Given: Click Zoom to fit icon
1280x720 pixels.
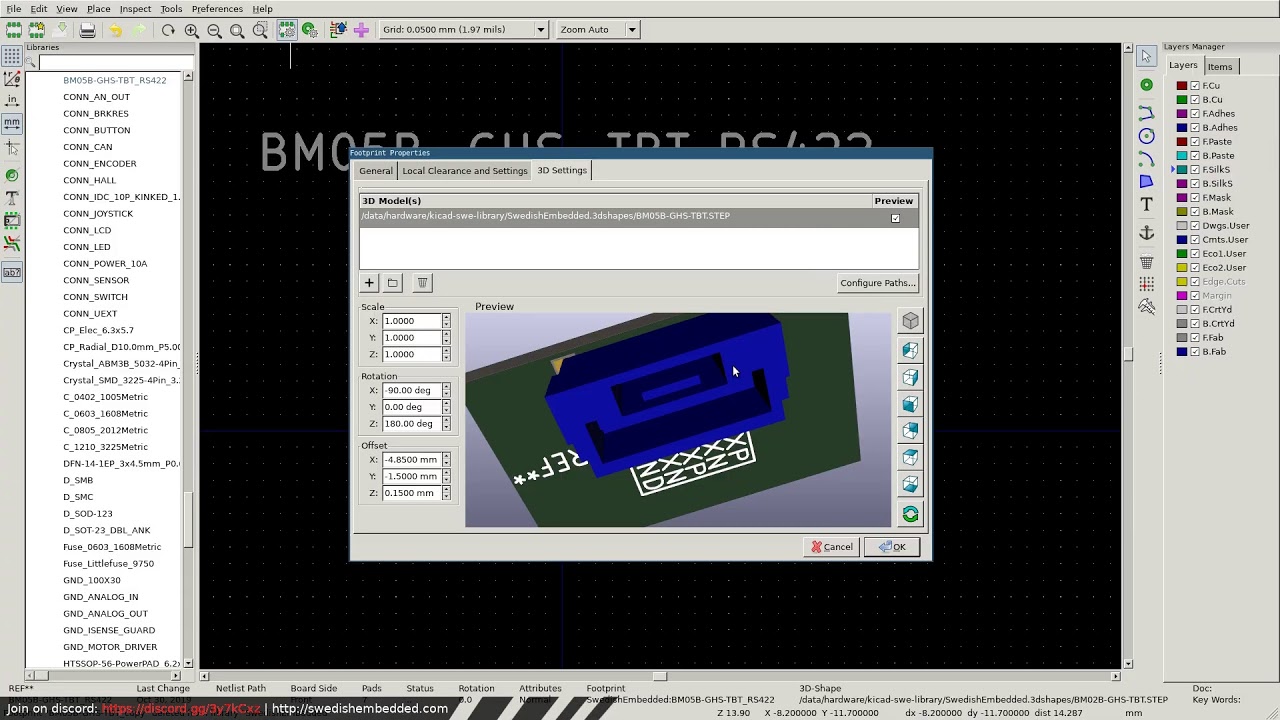Looking at the screenshot, I should 237,30.
